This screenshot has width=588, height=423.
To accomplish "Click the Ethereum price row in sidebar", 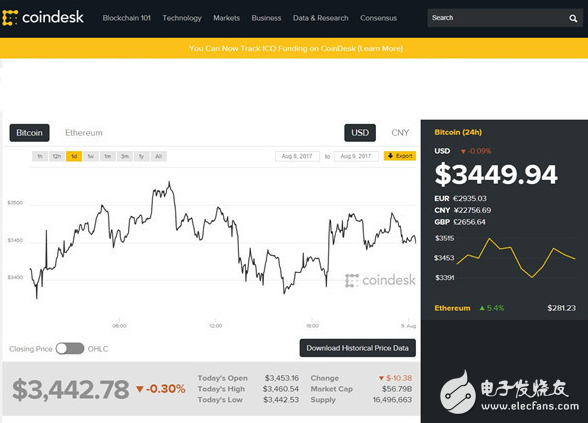I will pyautogui.click(x=505, y=308).
